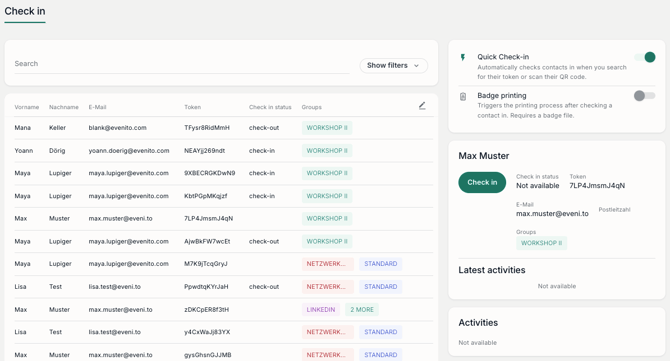This screenshot has width=670, height=361.
Task: Click the Check in status column header
Action: pyautogui.click(x=270, y=107)
